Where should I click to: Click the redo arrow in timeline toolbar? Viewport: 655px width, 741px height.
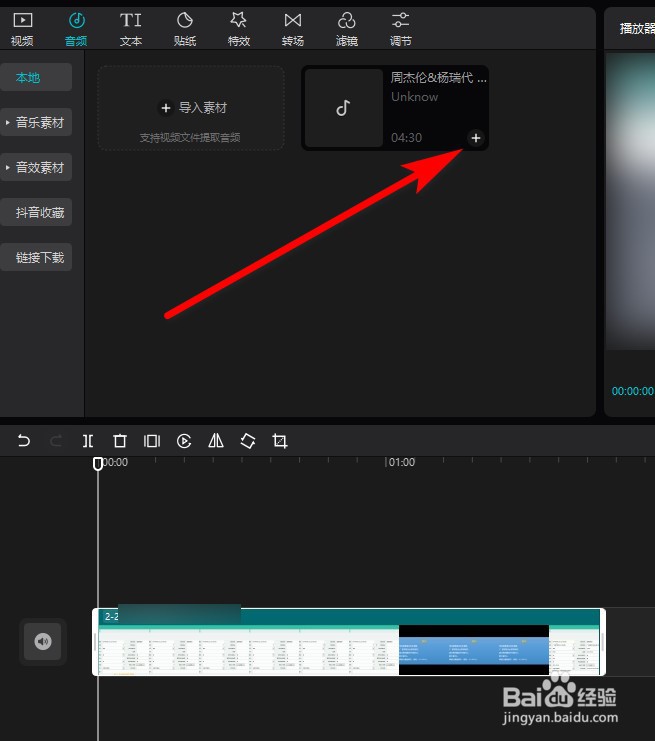tap(56, 441)
